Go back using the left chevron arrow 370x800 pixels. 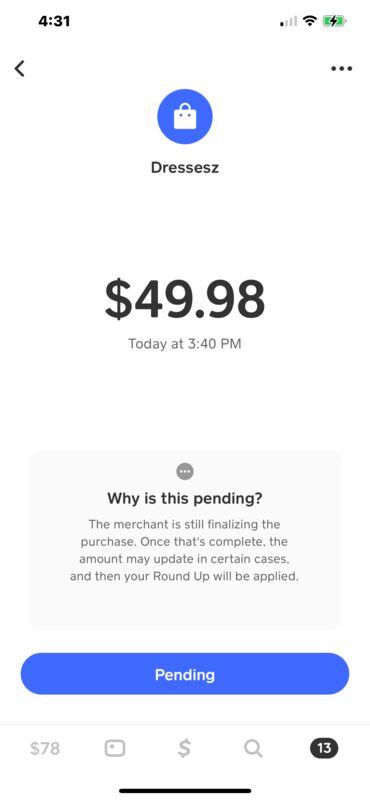[19, 68]
